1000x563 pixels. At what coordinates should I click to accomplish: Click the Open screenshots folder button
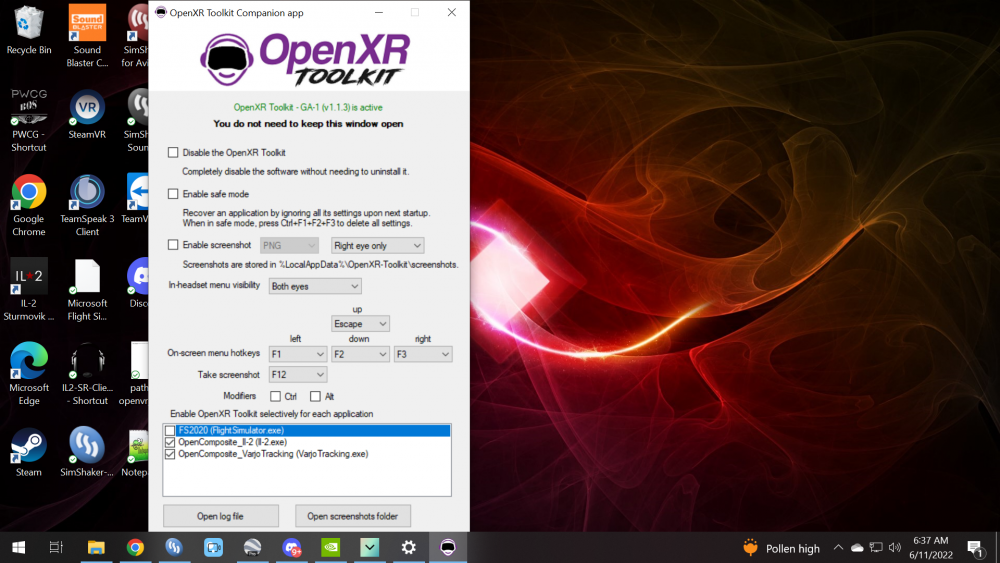(352, 516)
